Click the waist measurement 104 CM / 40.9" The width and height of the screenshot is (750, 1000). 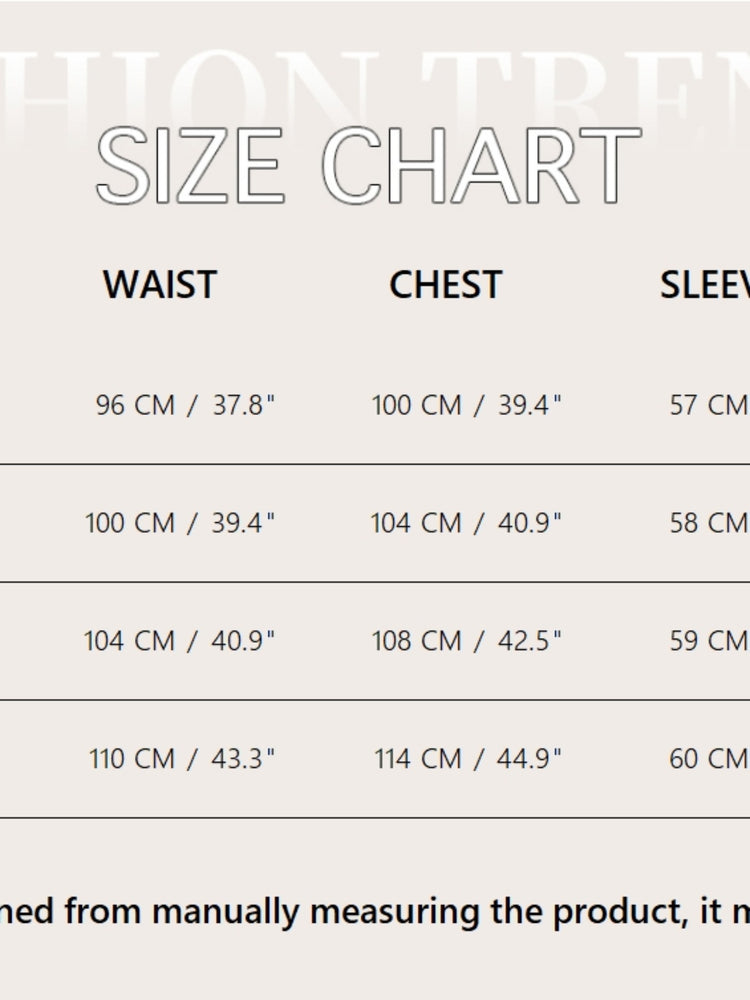pos(179,641)
